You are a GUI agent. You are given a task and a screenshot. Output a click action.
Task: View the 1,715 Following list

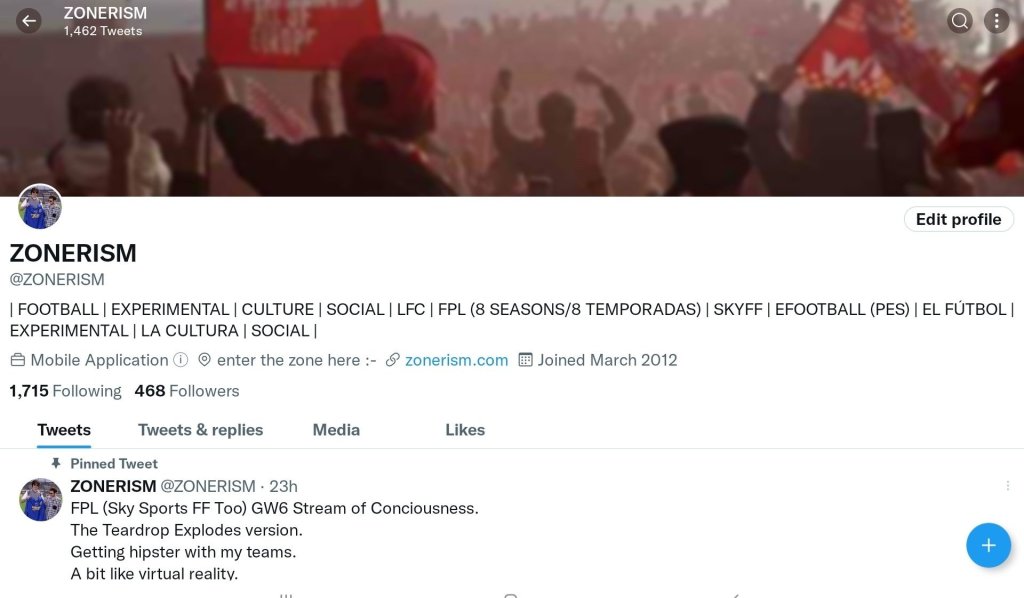(x=65, y=391)
